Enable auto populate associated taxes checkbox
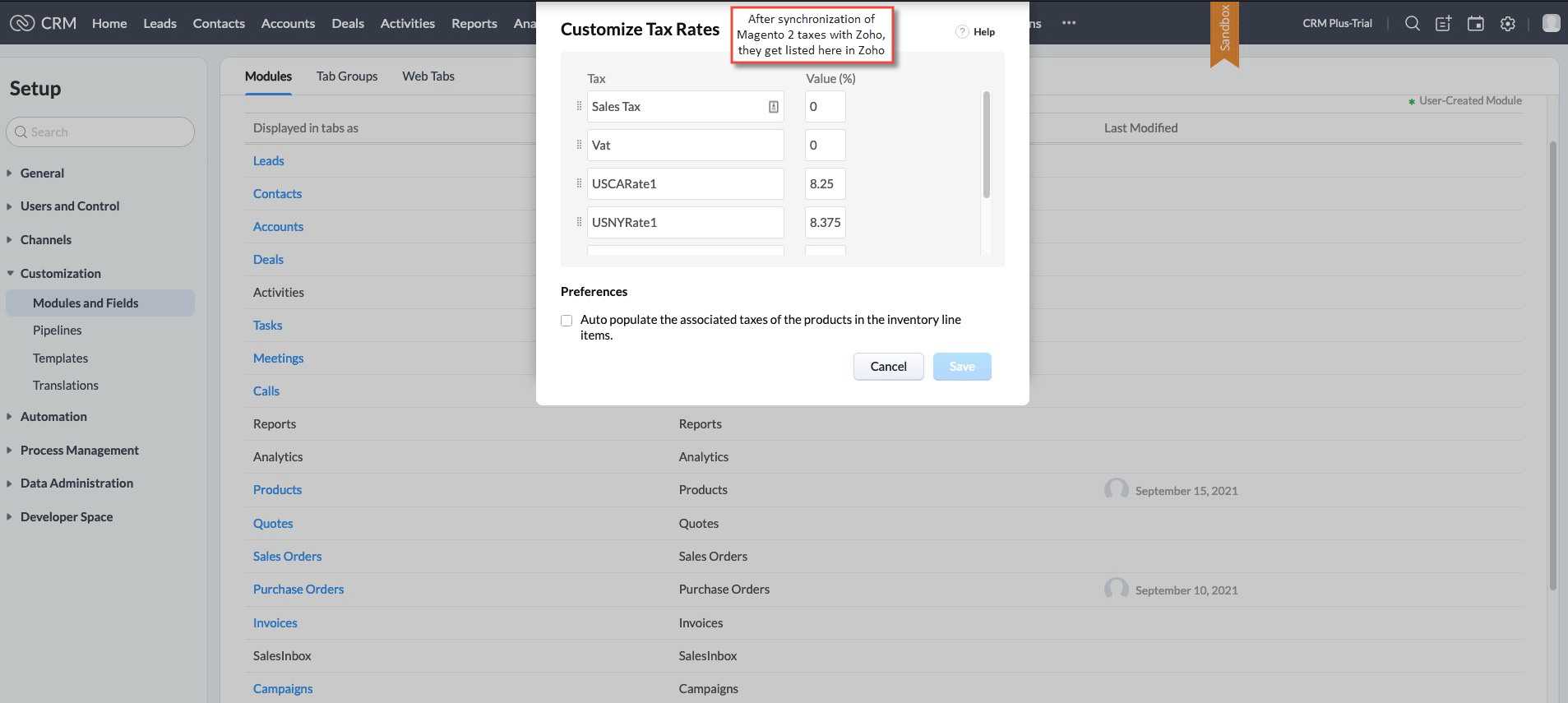 (x=567, y=321)
